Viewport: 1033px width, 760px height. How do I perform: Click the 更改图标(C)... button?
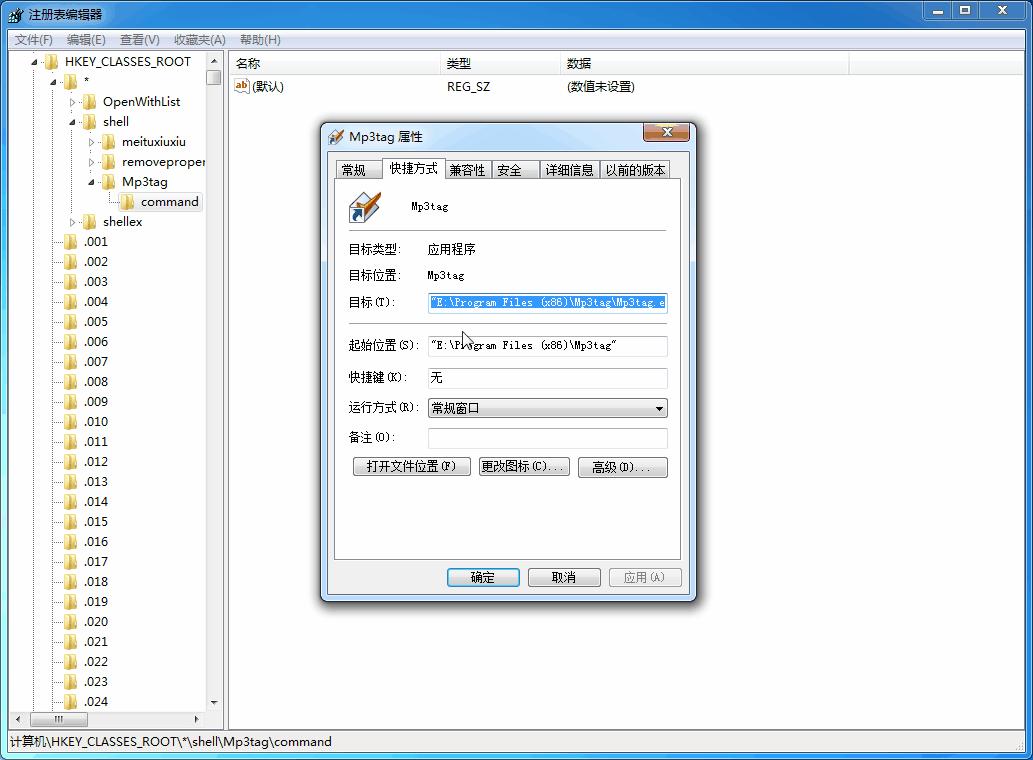[x=524, y=466]
